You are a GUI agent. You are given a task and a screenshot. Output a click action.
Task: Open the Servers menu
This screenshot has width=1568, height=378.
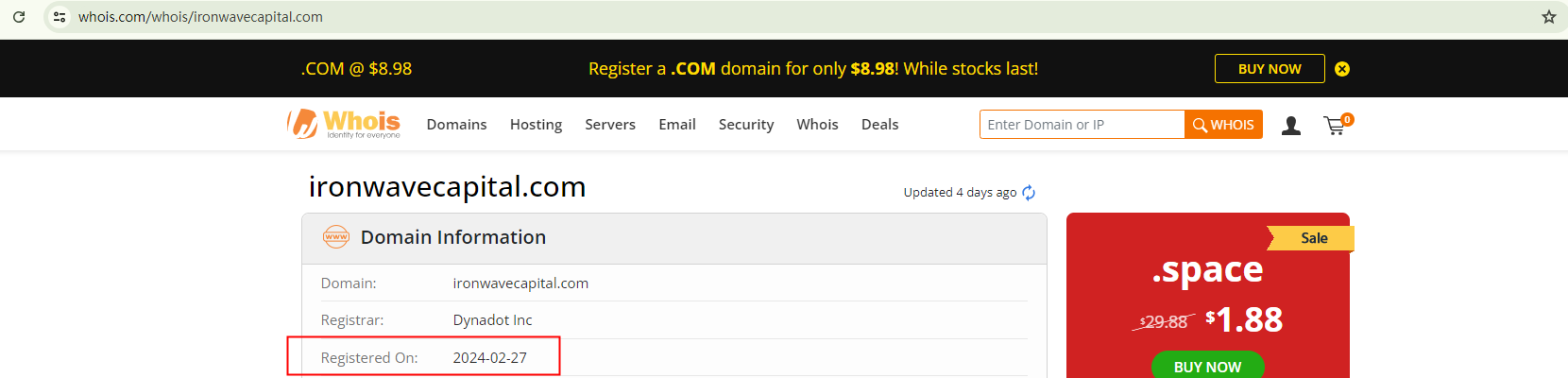(x=610, y=125)
